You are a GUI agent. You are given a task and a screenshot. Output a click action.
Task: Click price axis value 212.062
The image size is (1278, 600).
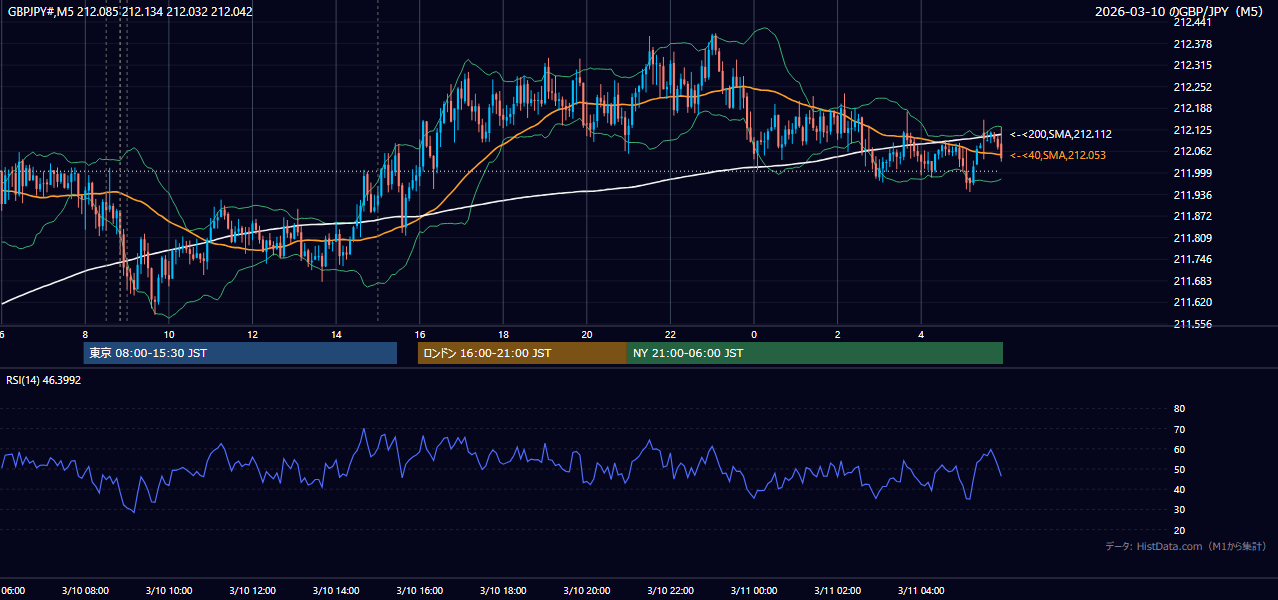pyautogui.click(x=1192, y=151)
